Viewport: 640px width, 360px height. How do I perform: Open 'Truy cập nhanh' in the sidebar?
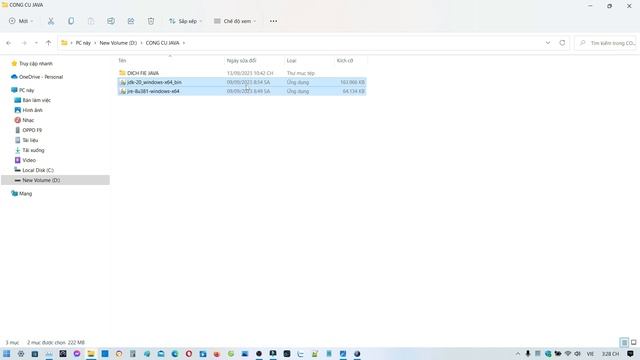[x=36, y=64]
